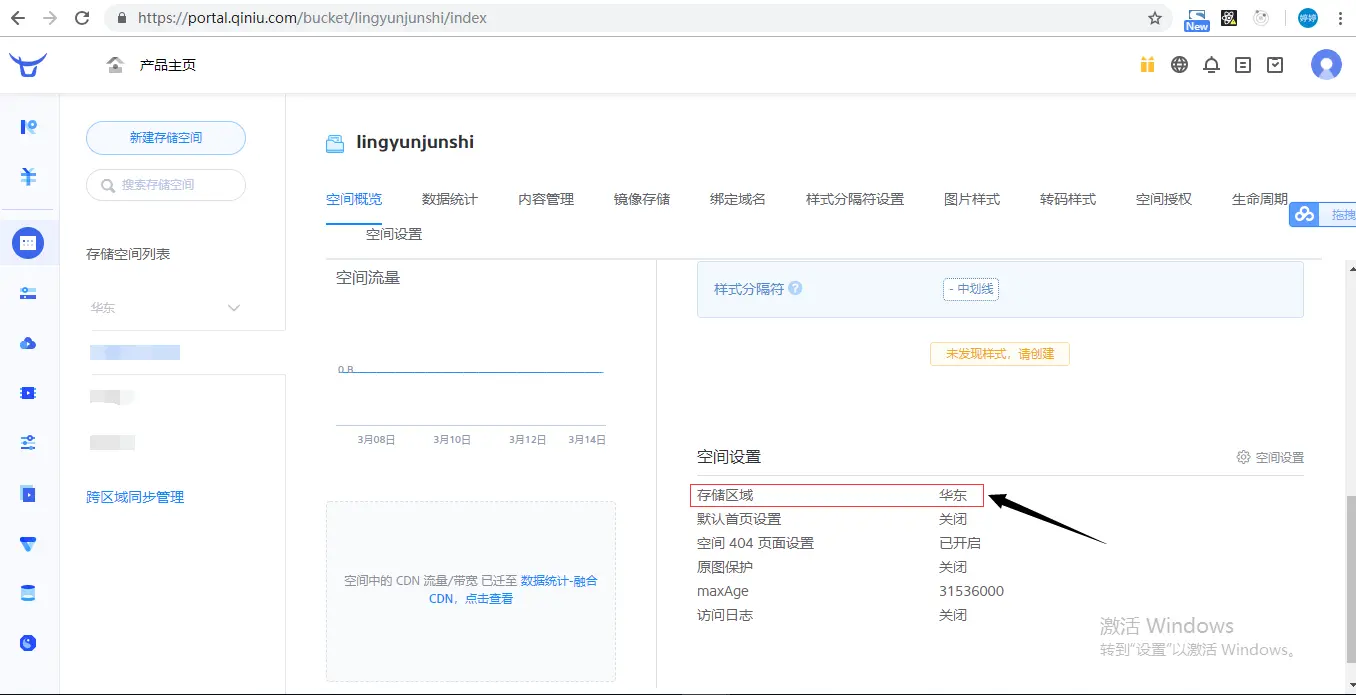1356x695 pixels.
Task: Open the 空间设置 tab in second row
Action: [394, 234]
